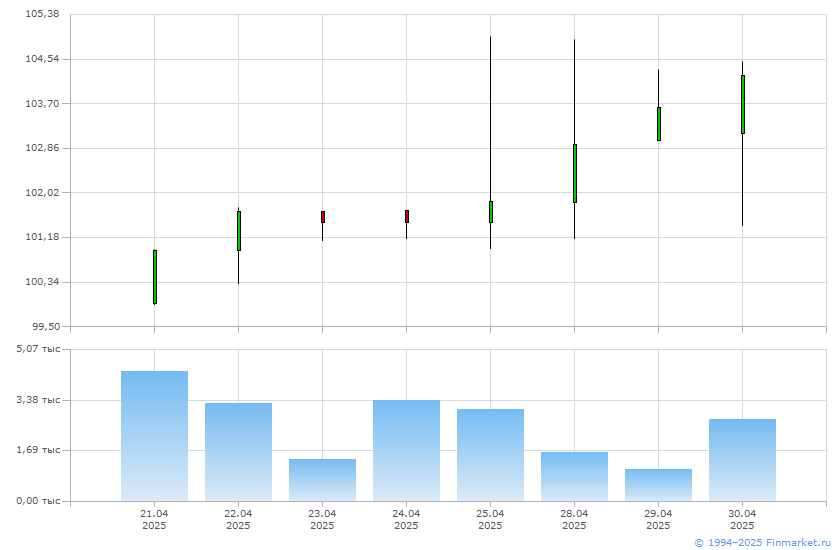Select the volume bar for 30.04
The width and height of the screenshot is (840, 550).
tap(742, 460)
